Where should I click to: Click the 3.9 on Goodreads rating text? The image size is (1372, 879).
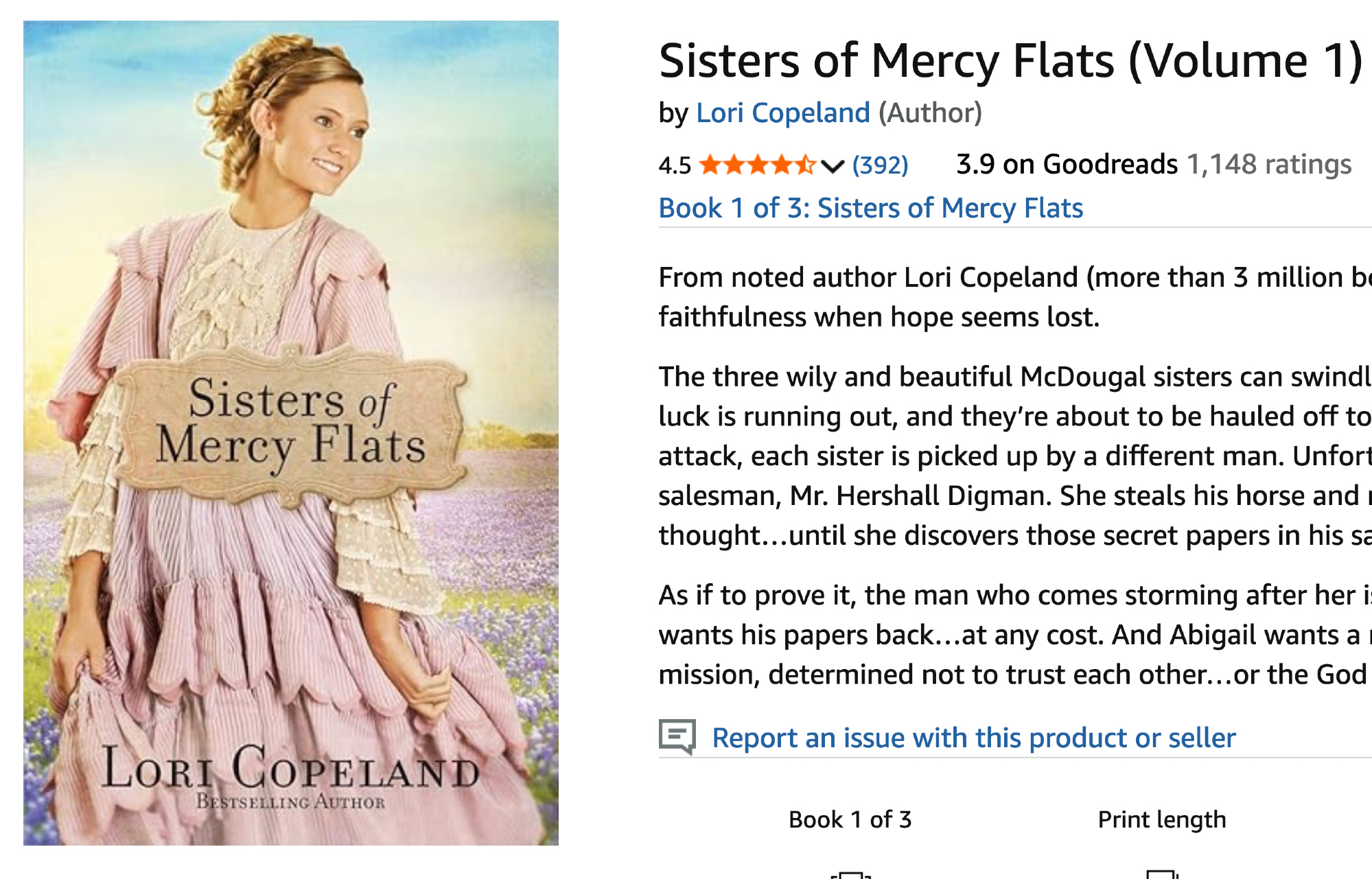[1067, 165]
